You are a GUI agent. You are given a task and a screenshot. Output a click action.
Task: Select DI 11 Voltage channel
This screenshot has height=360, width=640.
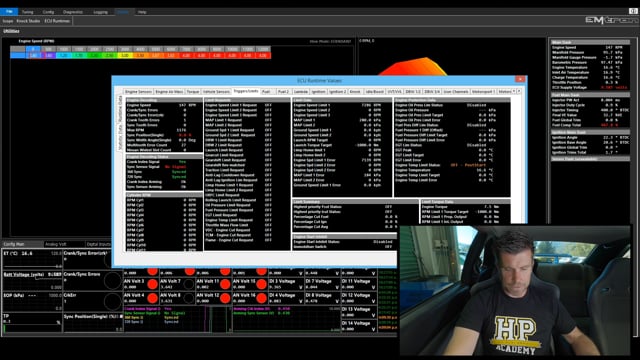click(359, 284)
